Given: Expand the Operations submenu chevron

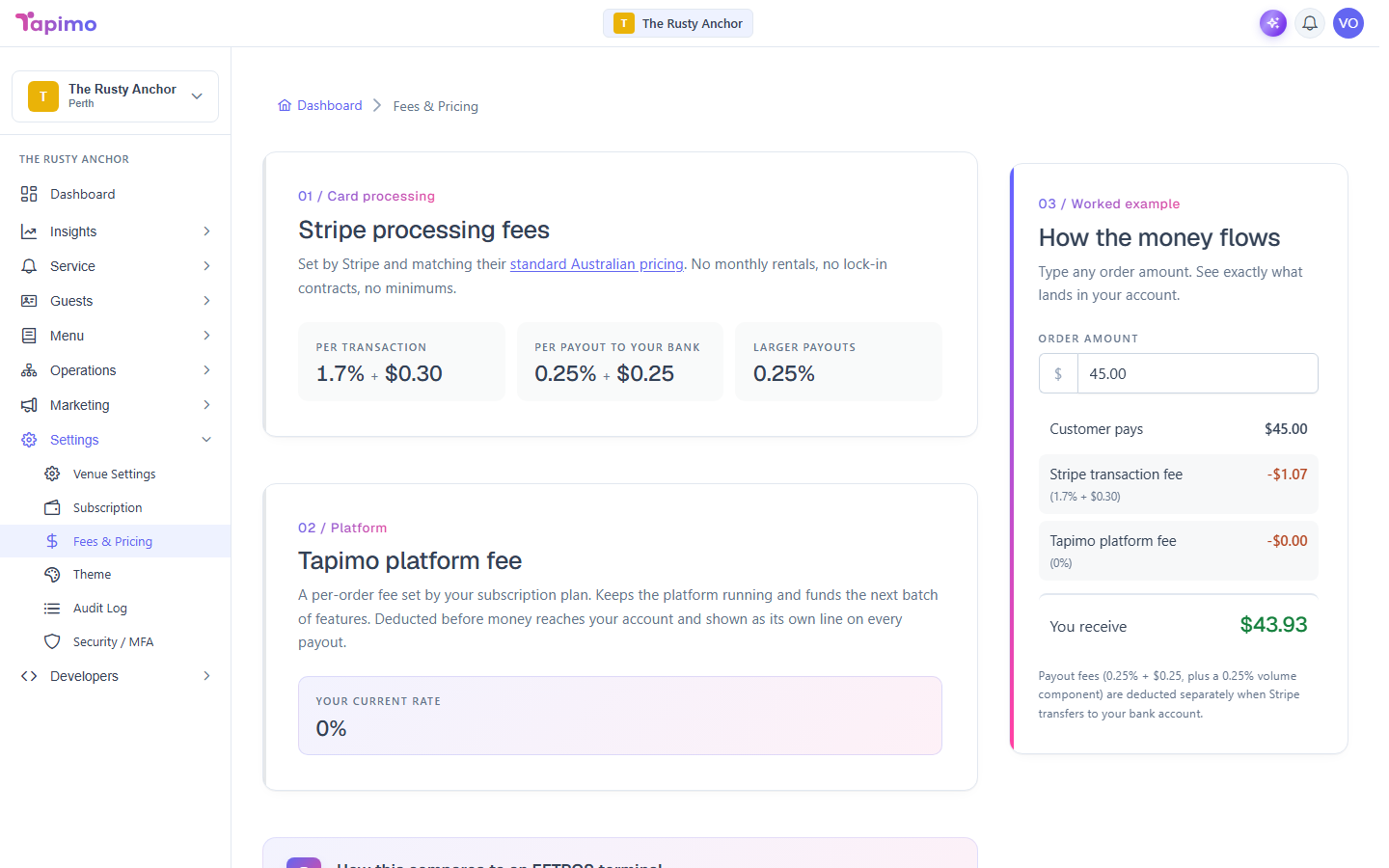Looking at the screenshot, I should pyautogui.click(x=206, y=370).
